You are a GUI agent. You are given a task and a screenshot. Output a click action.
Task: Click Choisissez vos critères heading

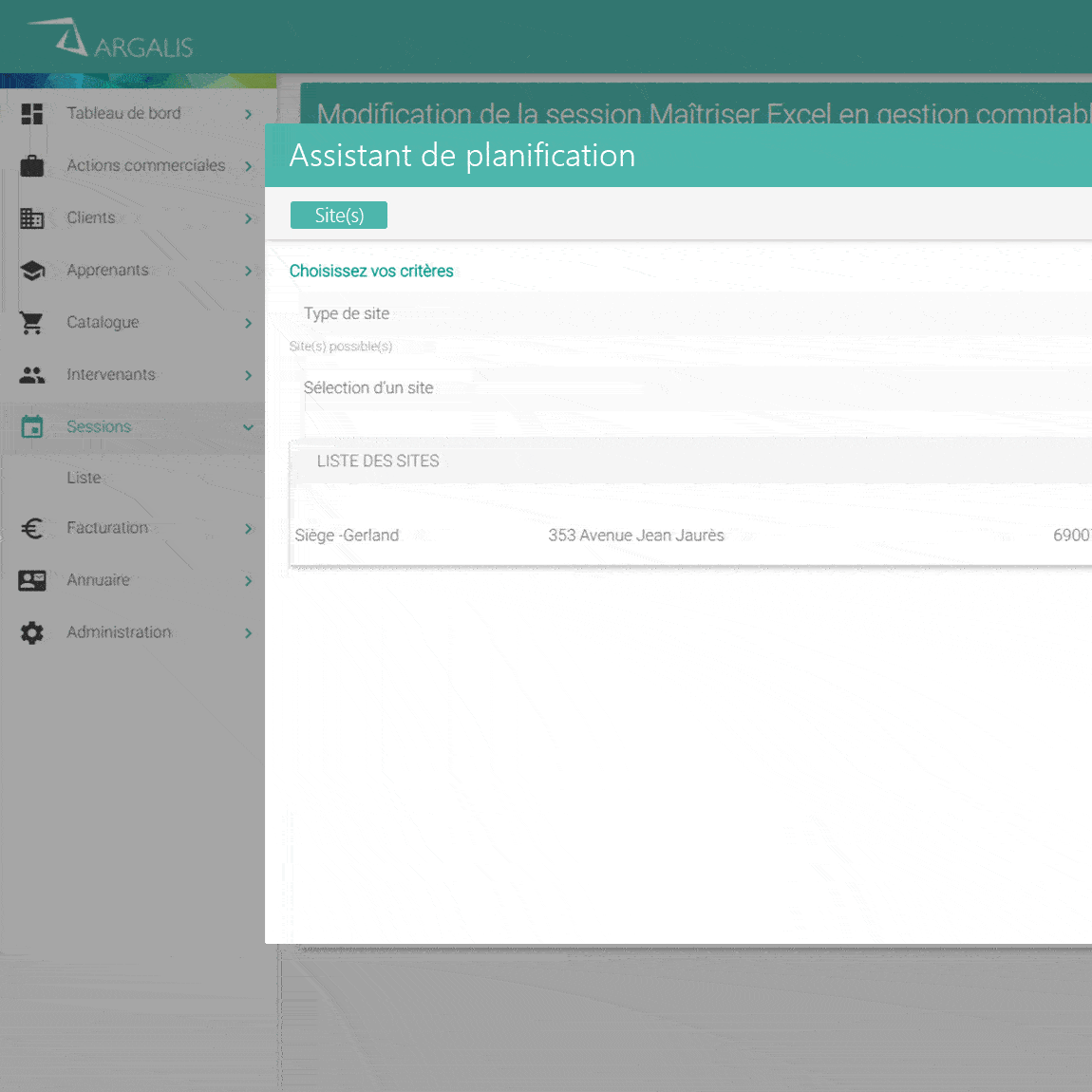pyautogui.click(x=371, y=271)
